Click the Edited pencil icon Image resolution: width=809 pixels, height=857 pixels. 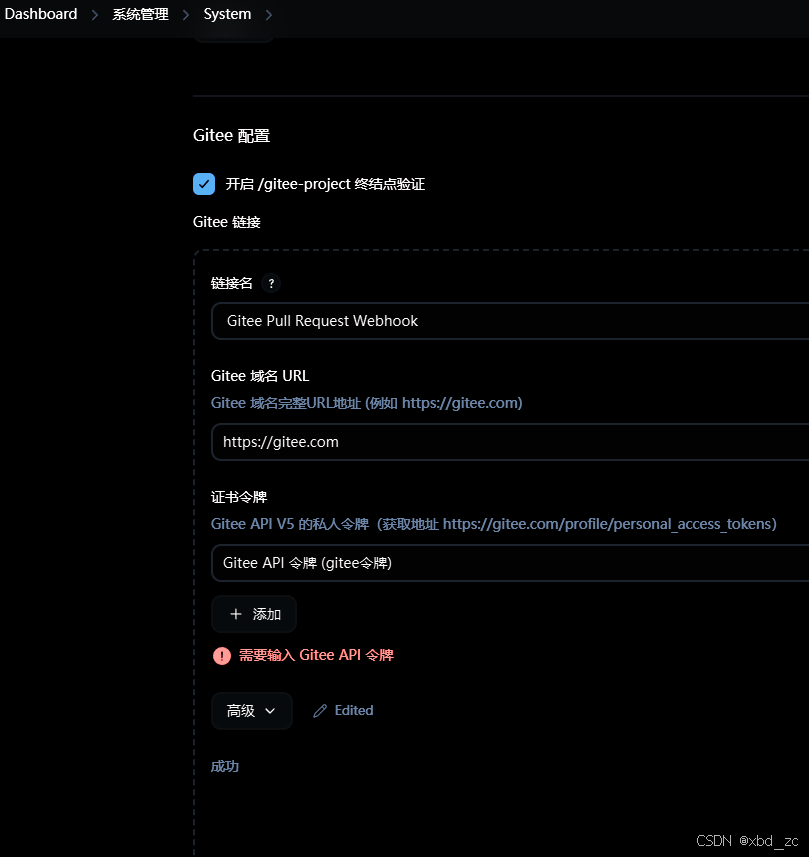tap(320, 711)
